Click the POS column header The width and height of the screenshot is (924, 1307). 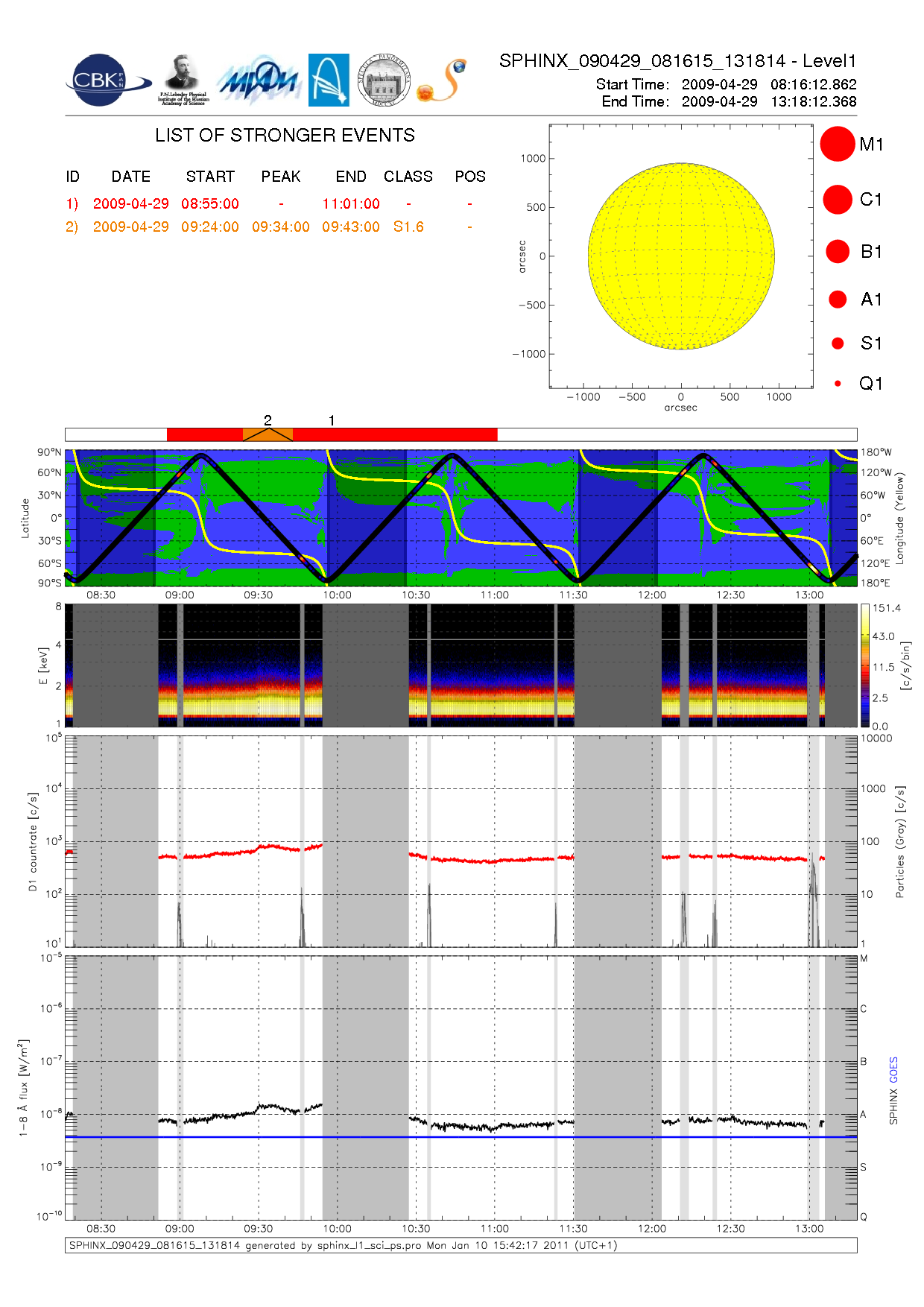(x=470, y=177)
